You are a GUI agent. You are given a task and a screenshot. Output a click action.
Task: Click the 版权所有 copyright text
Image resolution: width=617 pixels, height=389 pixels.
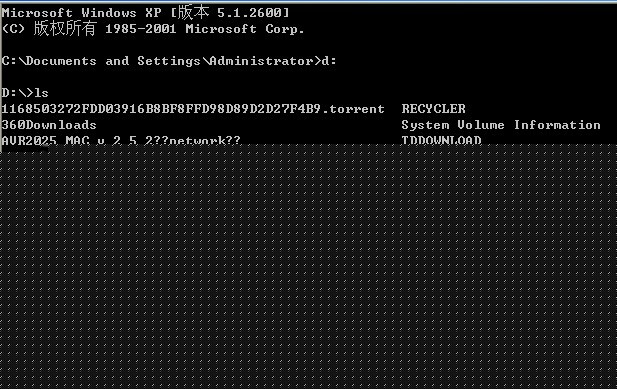[65, 28]
